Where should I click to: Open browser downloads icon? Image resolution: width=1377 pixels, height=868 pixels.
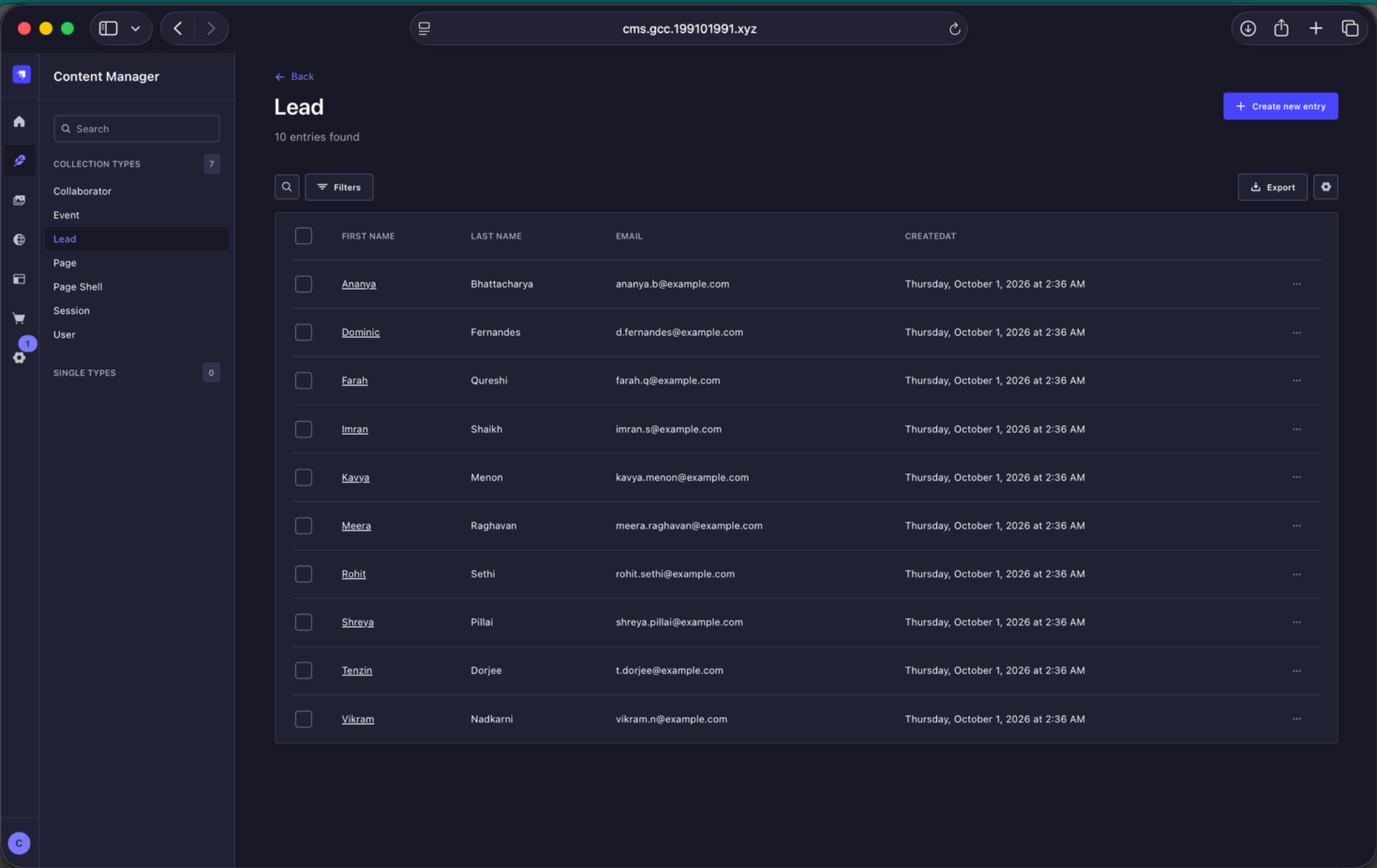coord(1248,28)
